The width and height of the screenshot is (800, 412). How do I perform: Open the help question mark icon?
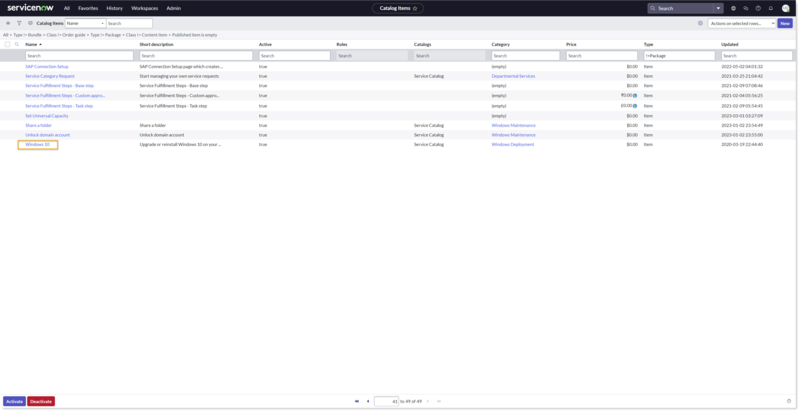758,8
